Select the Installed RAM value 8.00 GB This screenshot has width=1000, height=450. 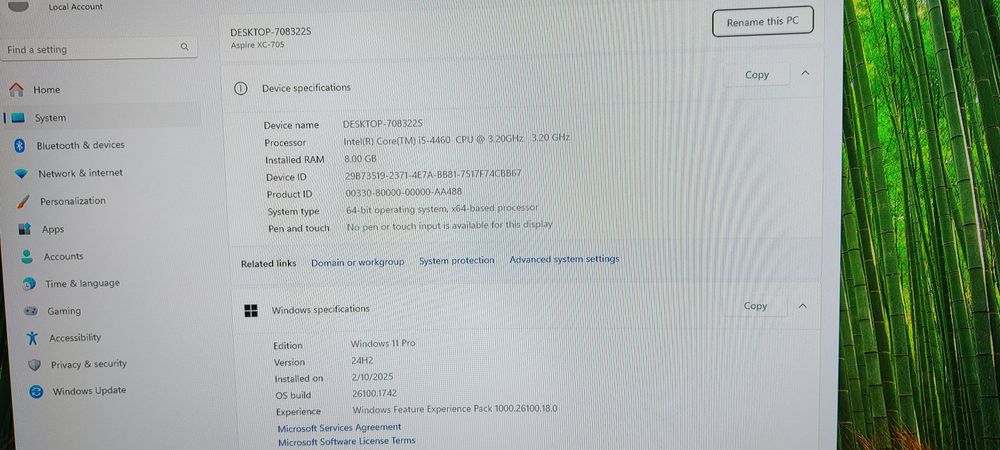click(x=360, y=158)
